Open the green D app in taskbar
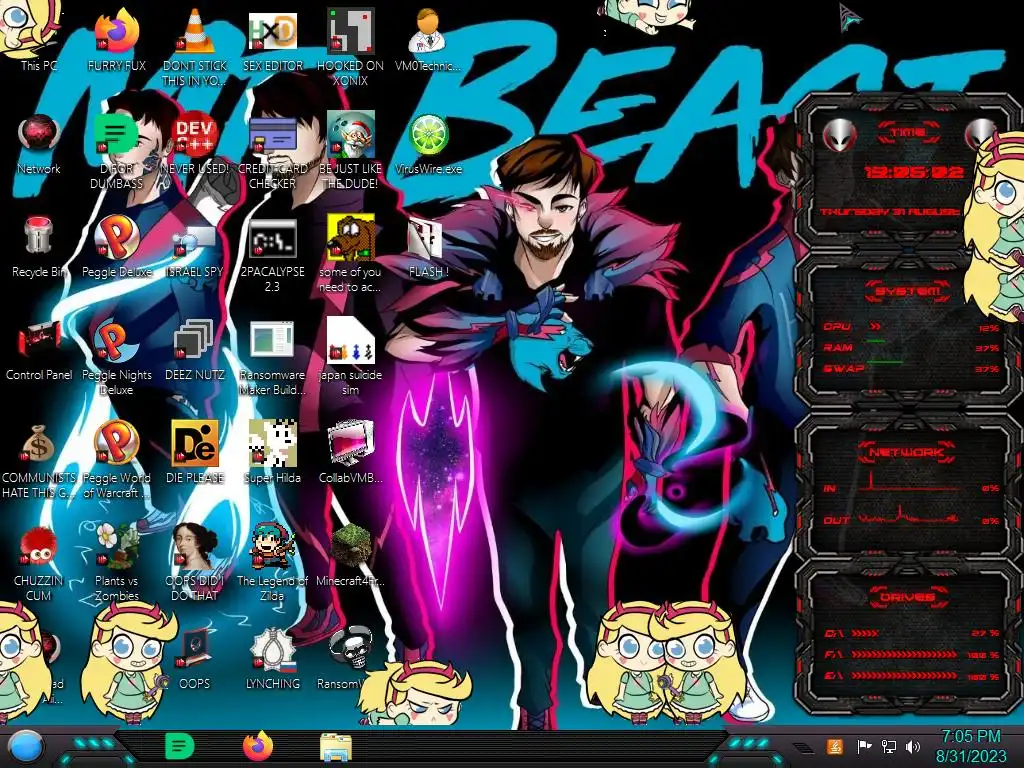Viewport: 1024px width, 768px height. (x=180, y=746)
